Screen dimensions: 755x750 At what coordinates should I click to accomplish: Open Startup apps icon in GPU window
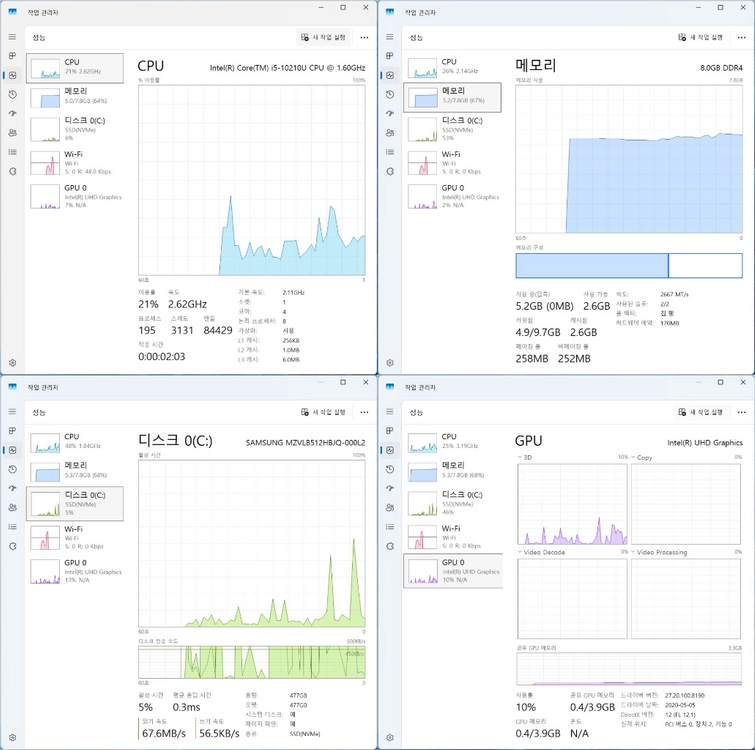pos(390,489)
